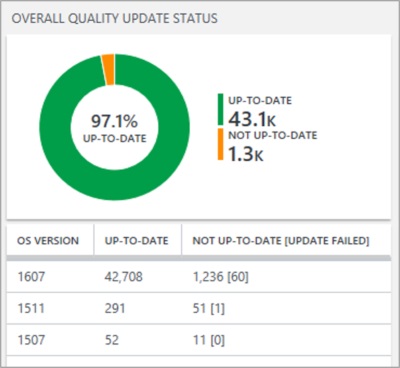This screenshot has height=368, width=400.
Task: Click the 97.1% up-to-date center label
Action: coord(115,128)
